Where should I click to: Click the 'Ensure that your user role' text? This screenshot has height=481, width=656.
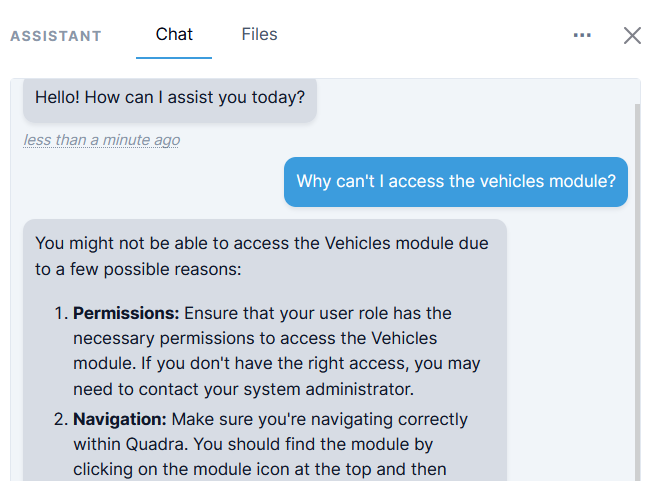click(x=302, y=313)
